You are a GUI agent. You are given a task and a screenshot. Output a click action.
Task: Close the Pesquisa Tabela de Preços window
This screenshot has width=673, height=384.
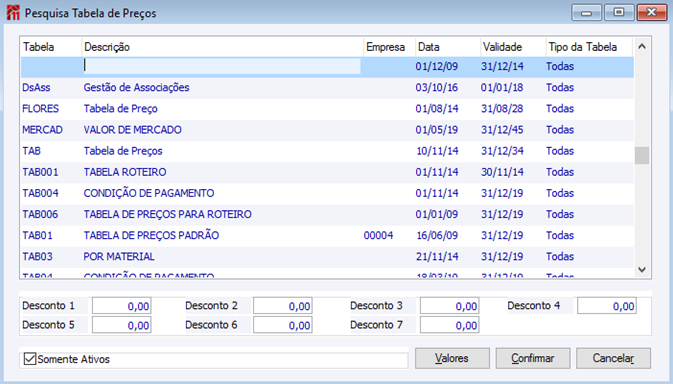[x=652, y=13]
